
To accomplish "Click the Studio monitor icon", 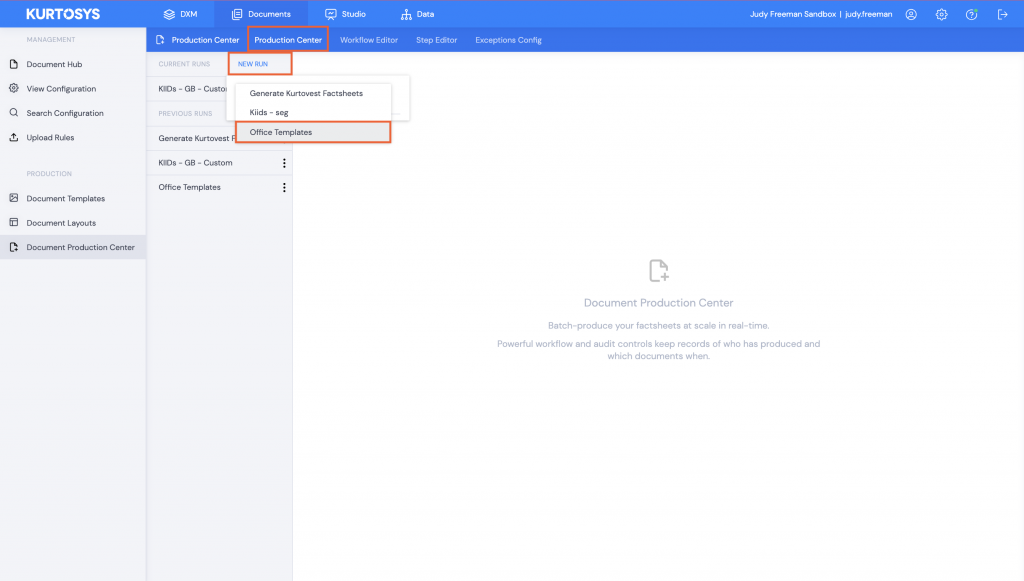I will click(331, 14).
